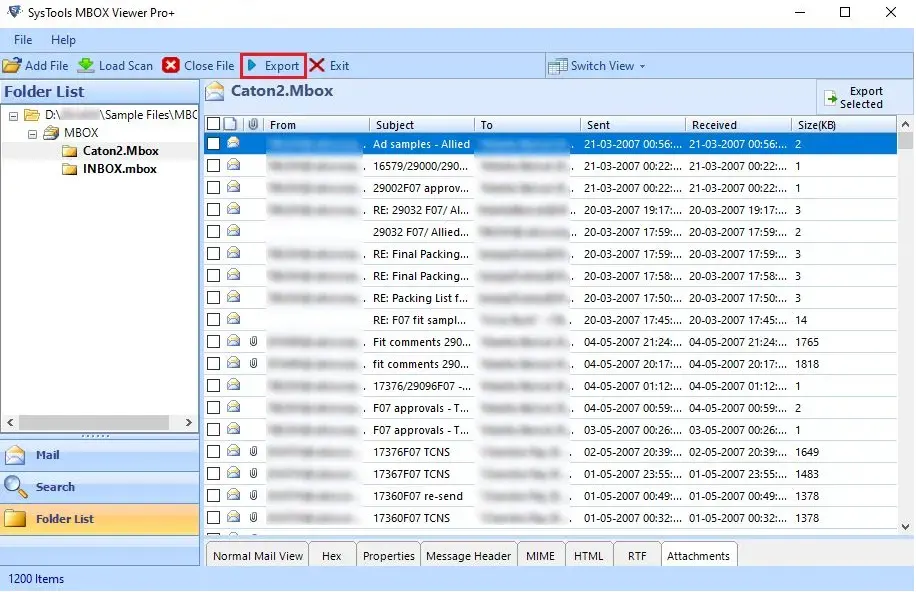Sort by the To column header
The image size is (916, 592).
click(x=528, y=124)
